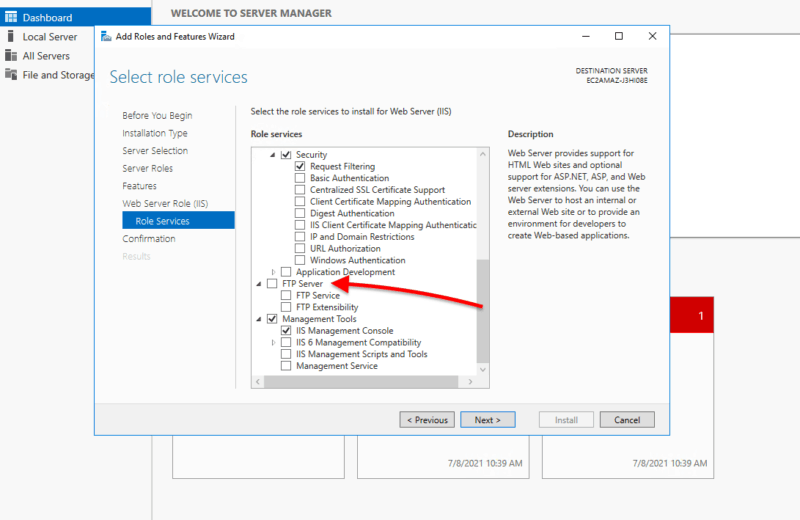Close the Add Roles and Features Wizard
Image resolution: width=800 pixels, height=520 pixels.
(652, 36)
